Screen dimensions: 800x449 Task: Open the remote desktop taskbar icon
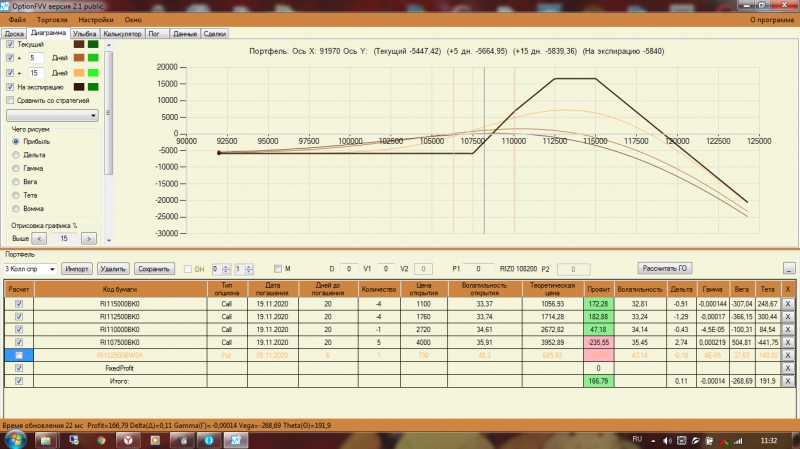[74, 440]
